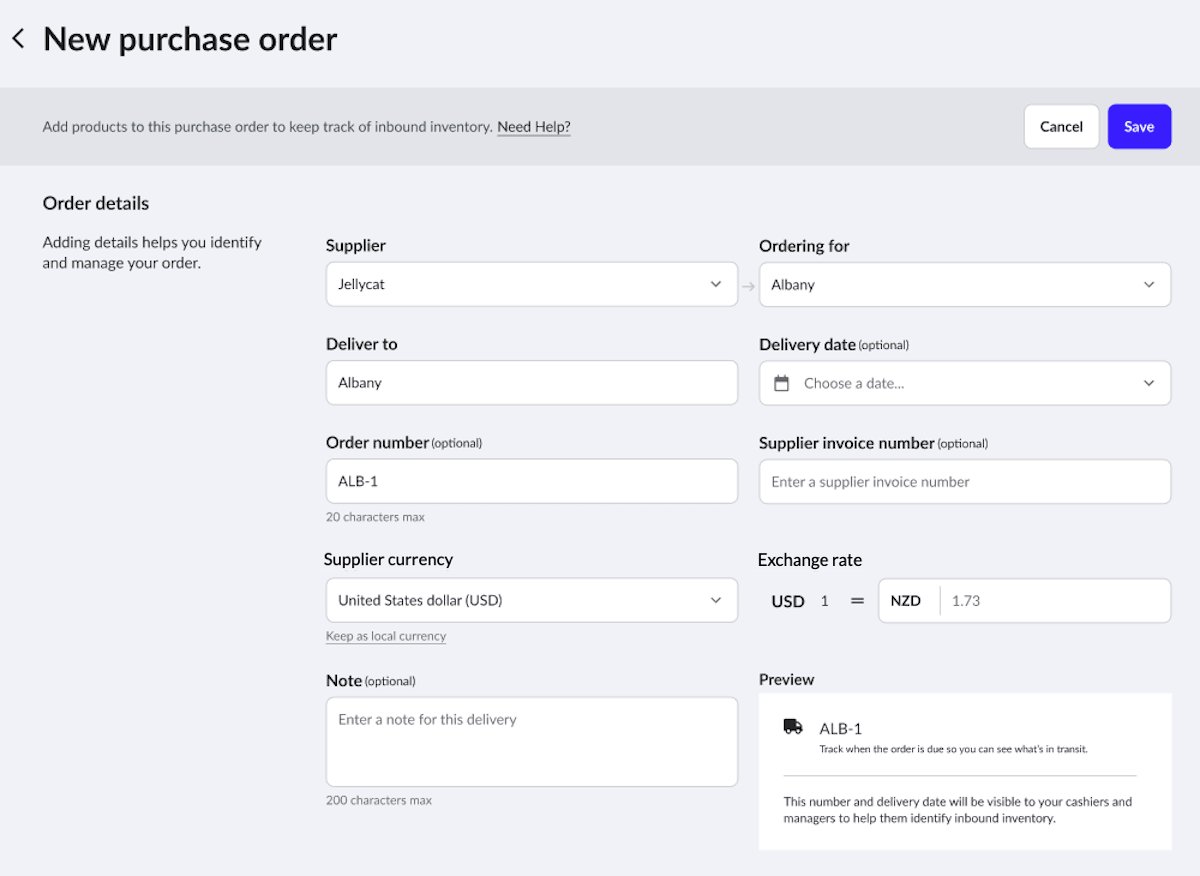Open the Delivery date picker
Image resolution: width=1200 pixels, height=876 pixels.
click(965, 383)
